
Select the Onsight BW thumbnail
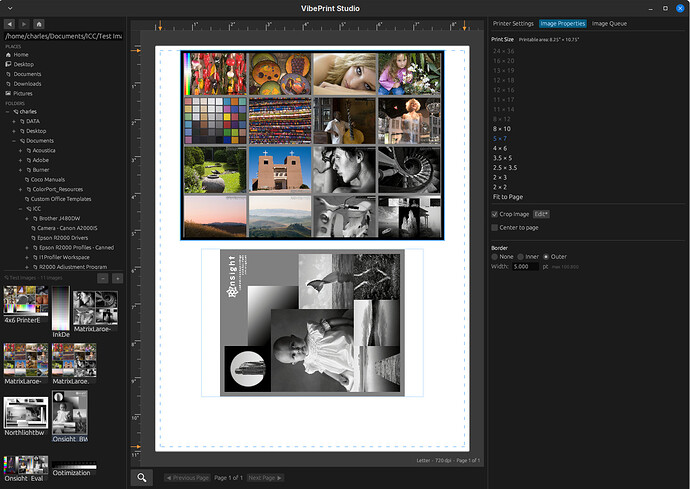pyautogui.click(x=70, y=416)
